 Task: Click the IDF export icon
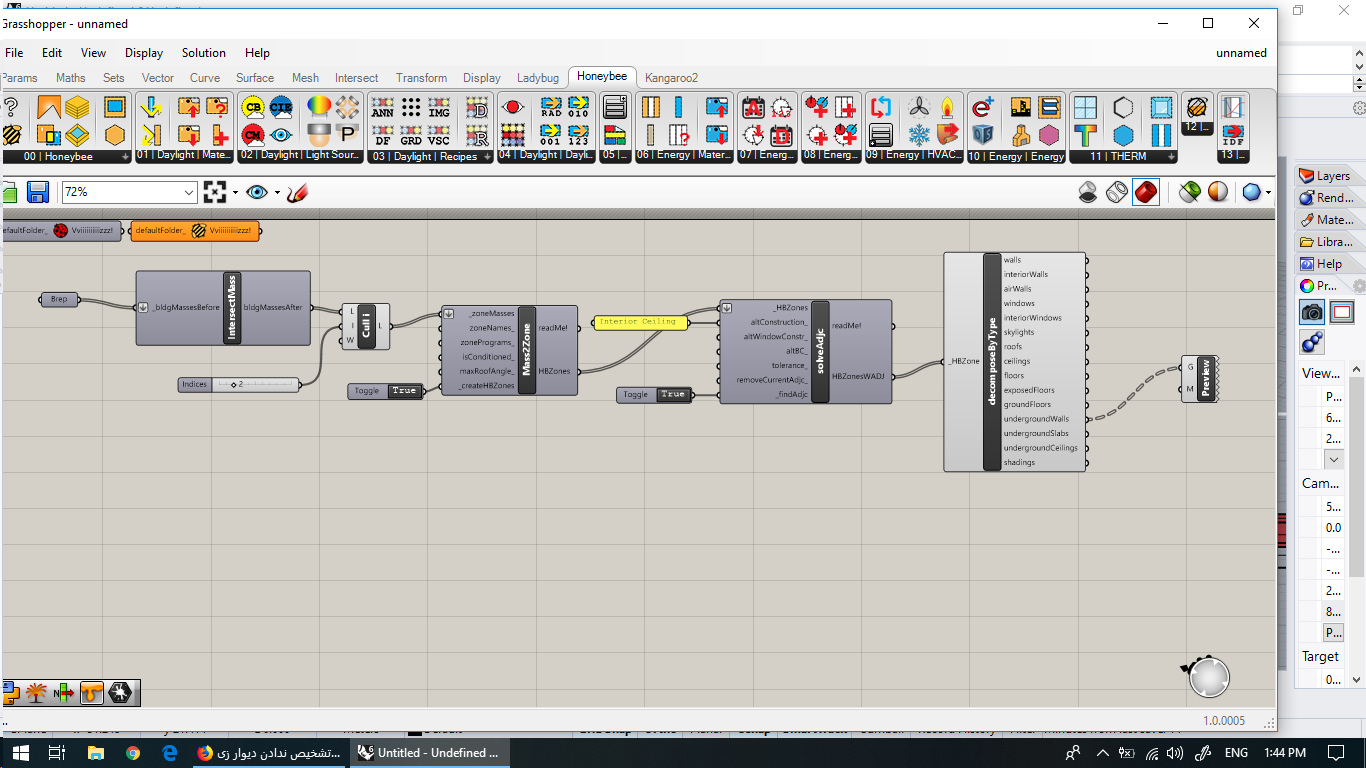(x=1233, y=134)
